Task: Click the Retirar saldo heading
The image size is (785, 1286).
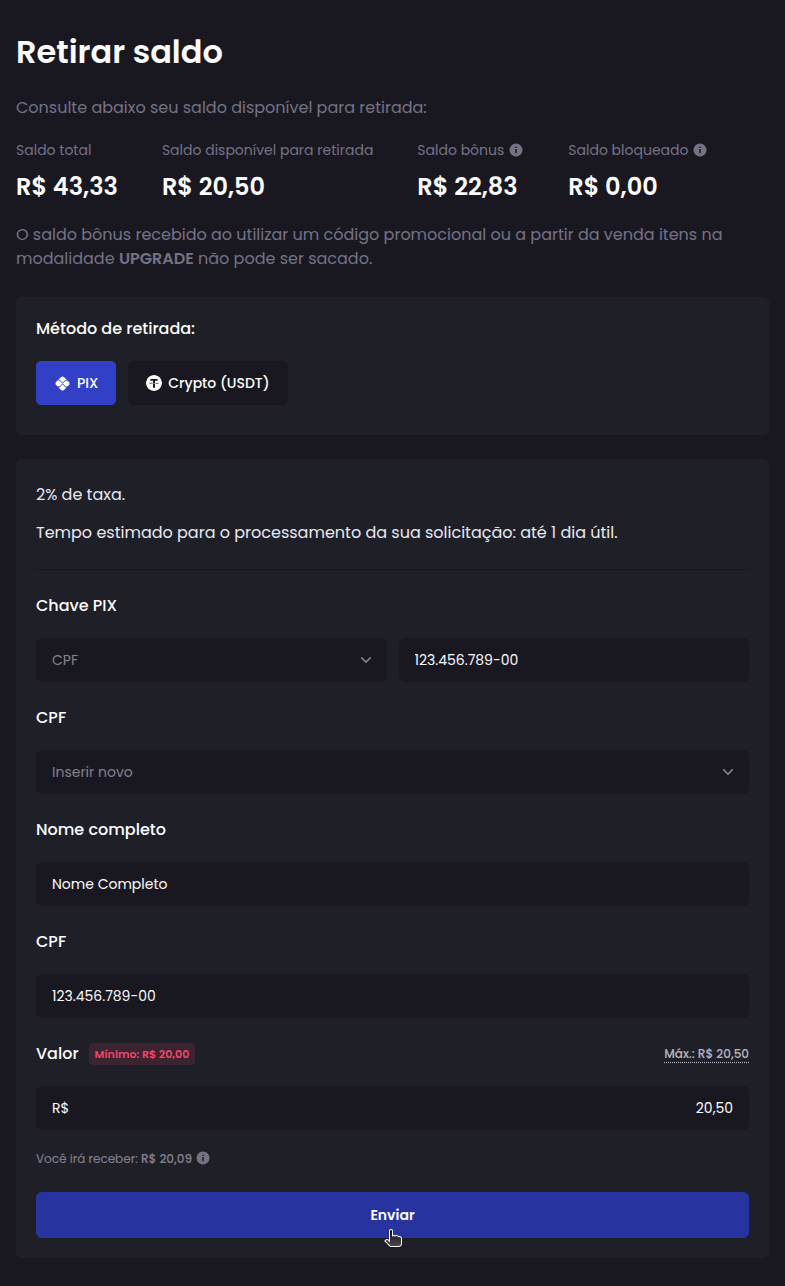Action: point(120,52)
